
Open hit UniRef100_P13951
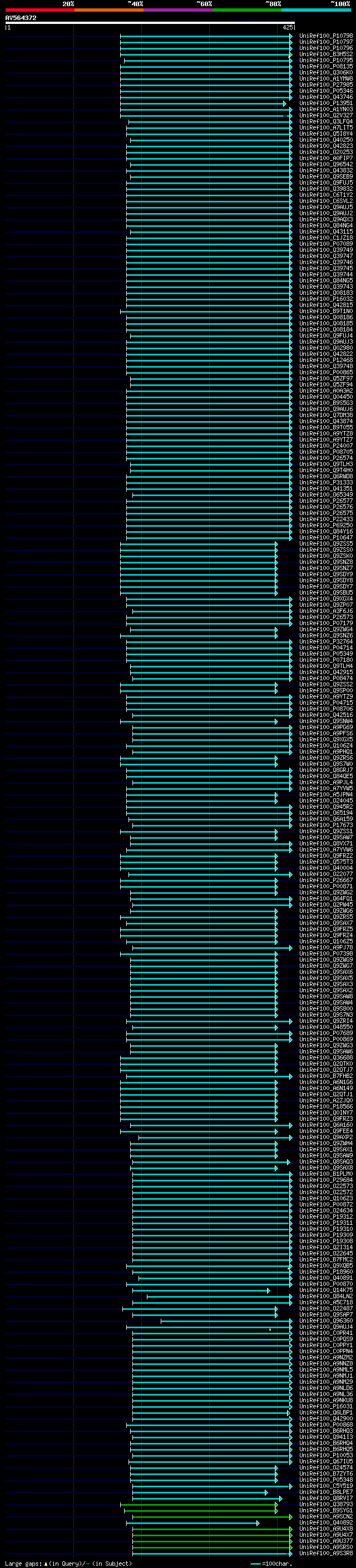tap(325, 103)
